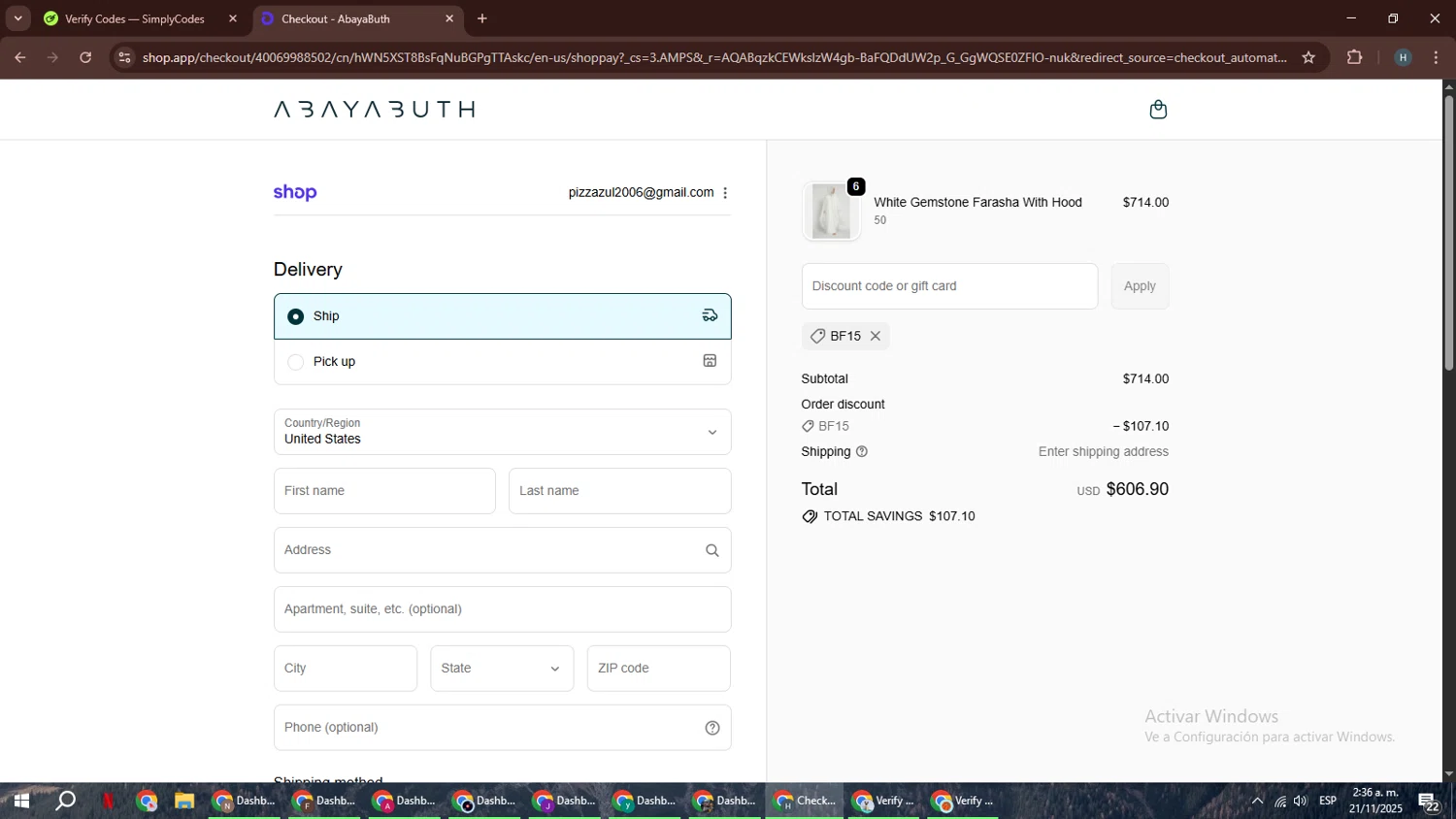Open File Explorer from the taskbar
This screenshot has width=1456, height=819.
pos(183,801)
